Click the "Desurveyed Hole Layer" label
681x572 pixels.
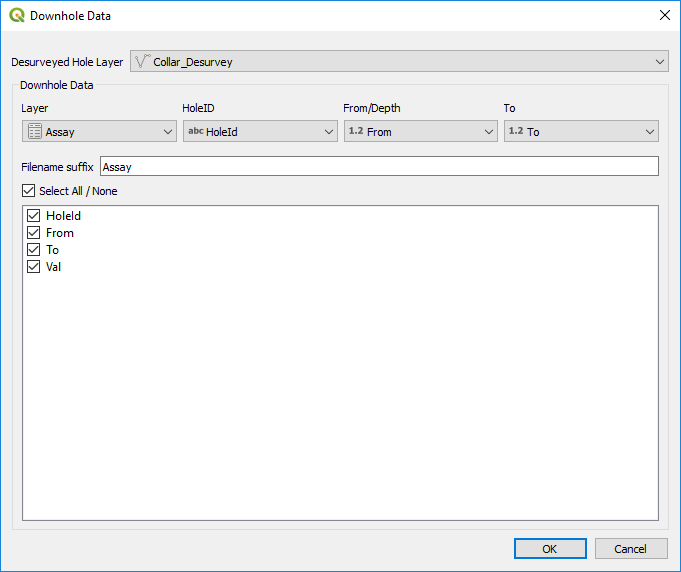click(x=67, y=62)
